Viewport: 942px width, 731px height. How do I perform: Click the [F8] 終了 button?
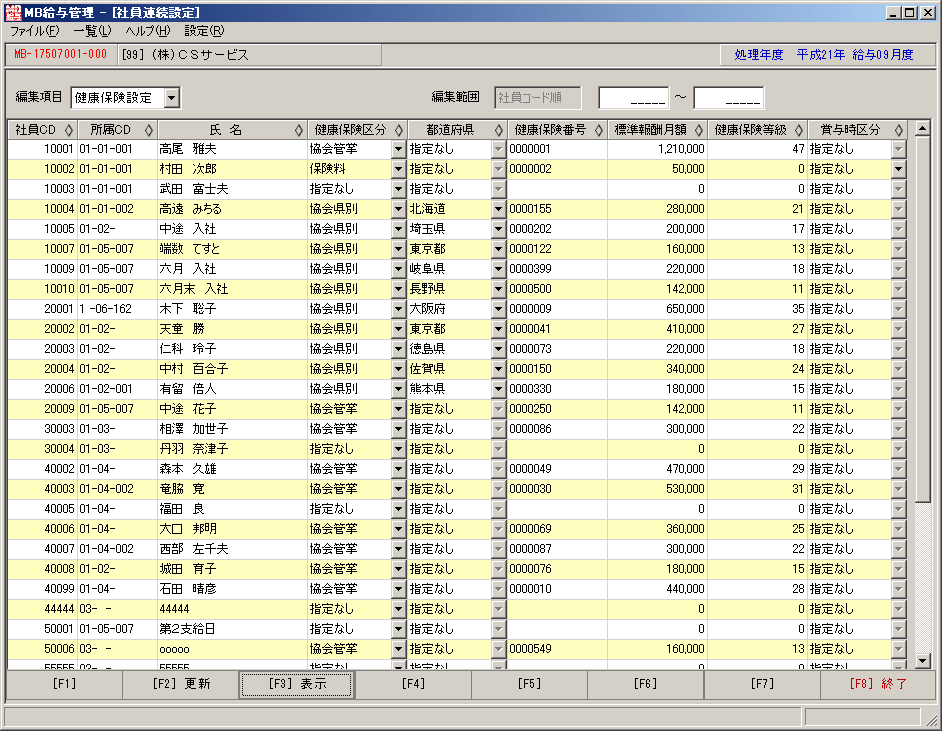point(878,684)
